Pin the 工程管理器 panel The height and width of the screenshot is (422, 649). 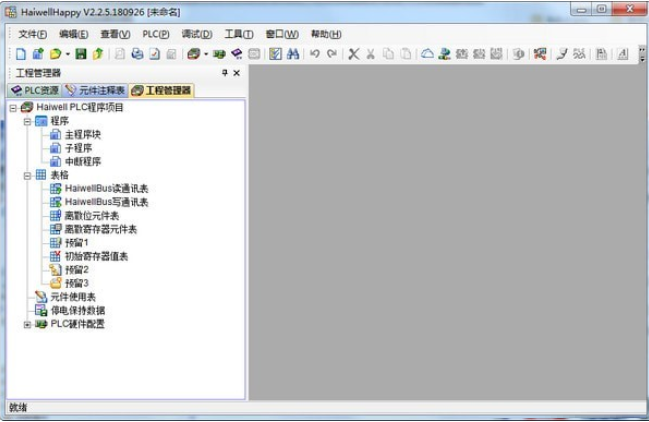coord(225,73)
